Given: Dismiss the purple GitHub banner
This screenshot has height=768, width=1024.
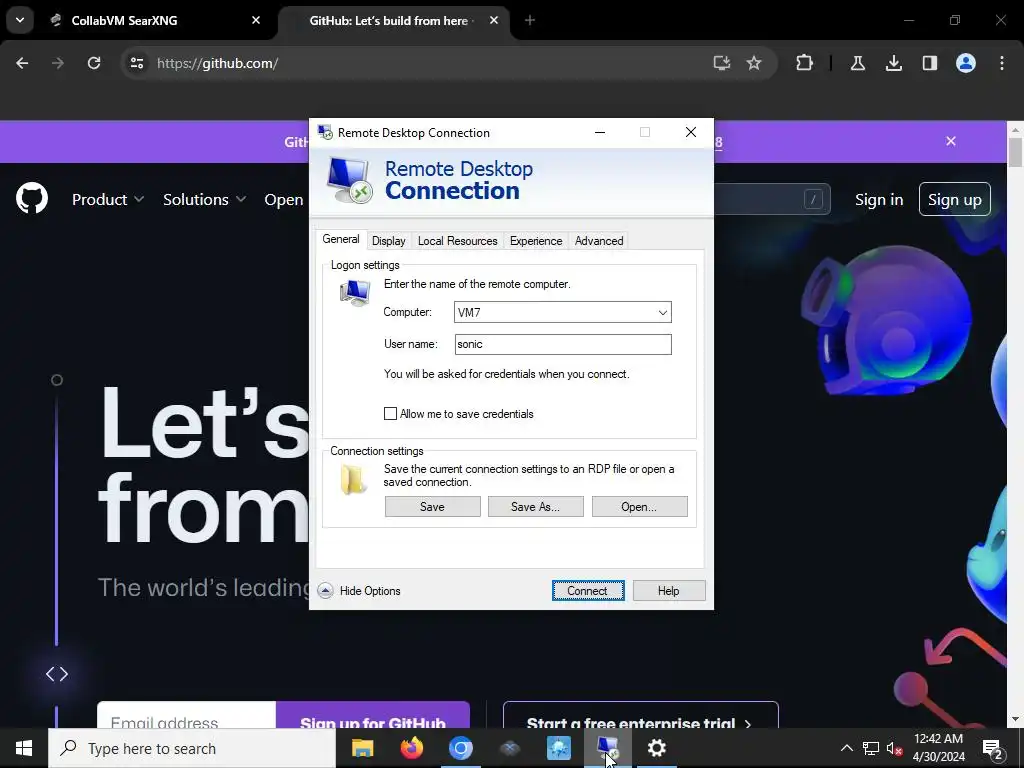Looking at the screenshot, I should coord(951,141).
